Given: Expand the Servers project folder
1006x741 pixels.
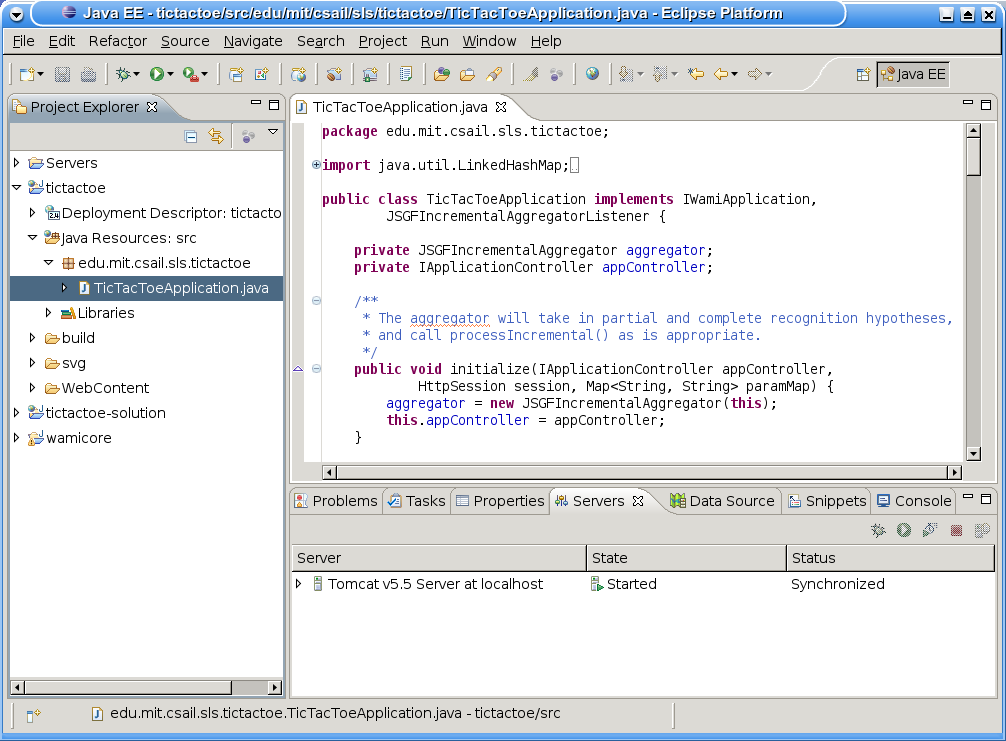Looking at the screenshot, I should pos(17,163).
